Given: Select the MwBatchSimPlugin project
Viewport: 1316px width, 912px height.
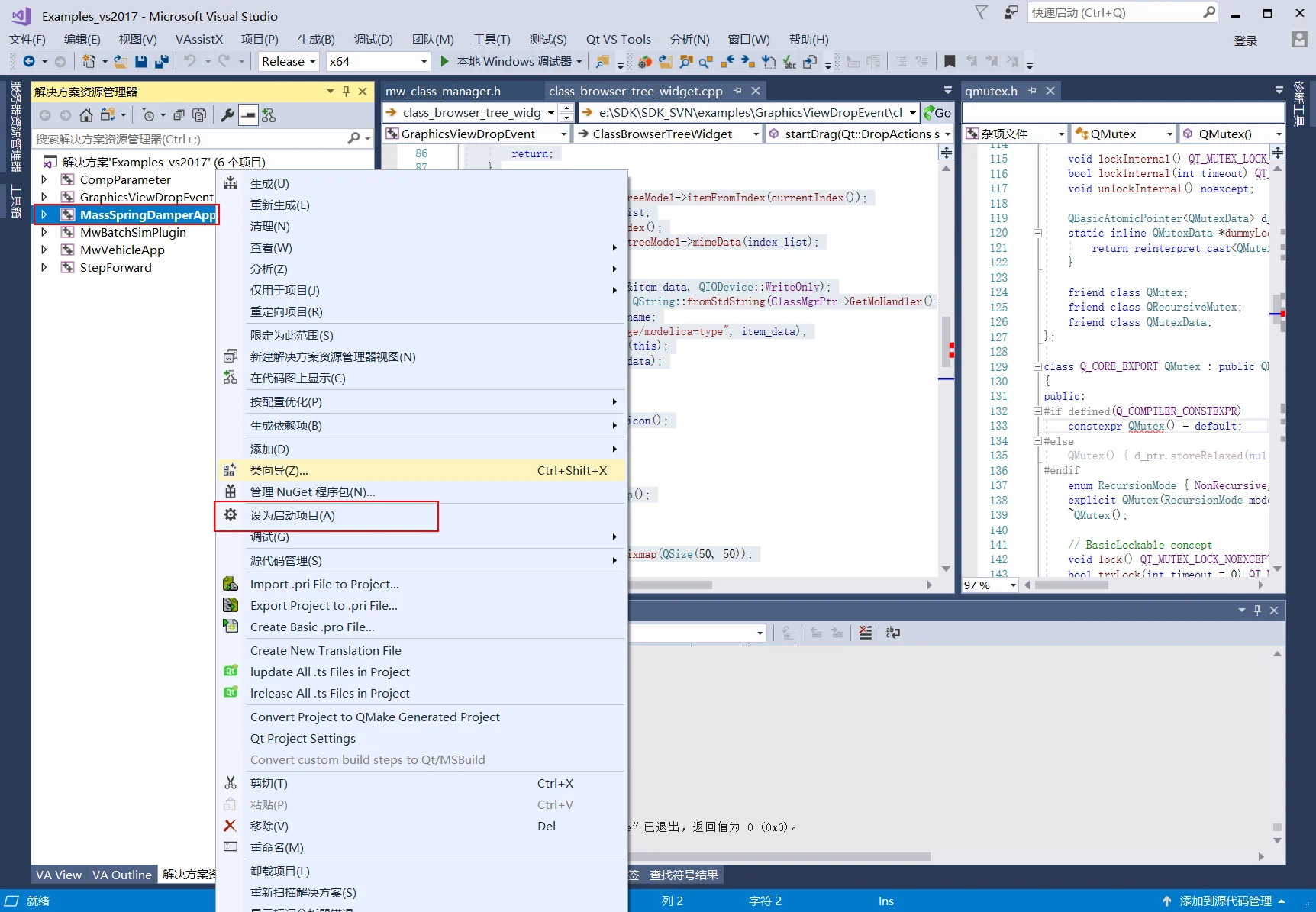Looking at the screenshot, I should [x=133, y=232].
